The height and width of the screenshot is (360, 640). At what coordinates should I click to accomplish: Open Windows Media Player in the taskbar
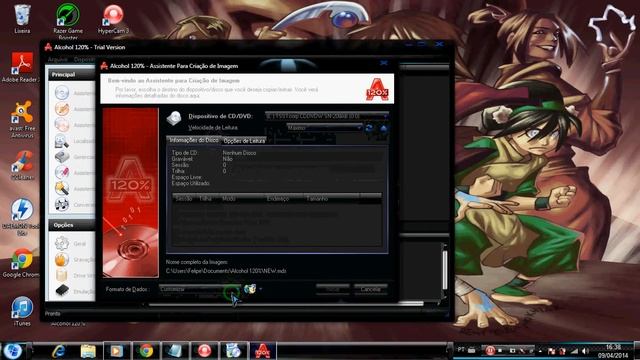[x=116, y=351]
